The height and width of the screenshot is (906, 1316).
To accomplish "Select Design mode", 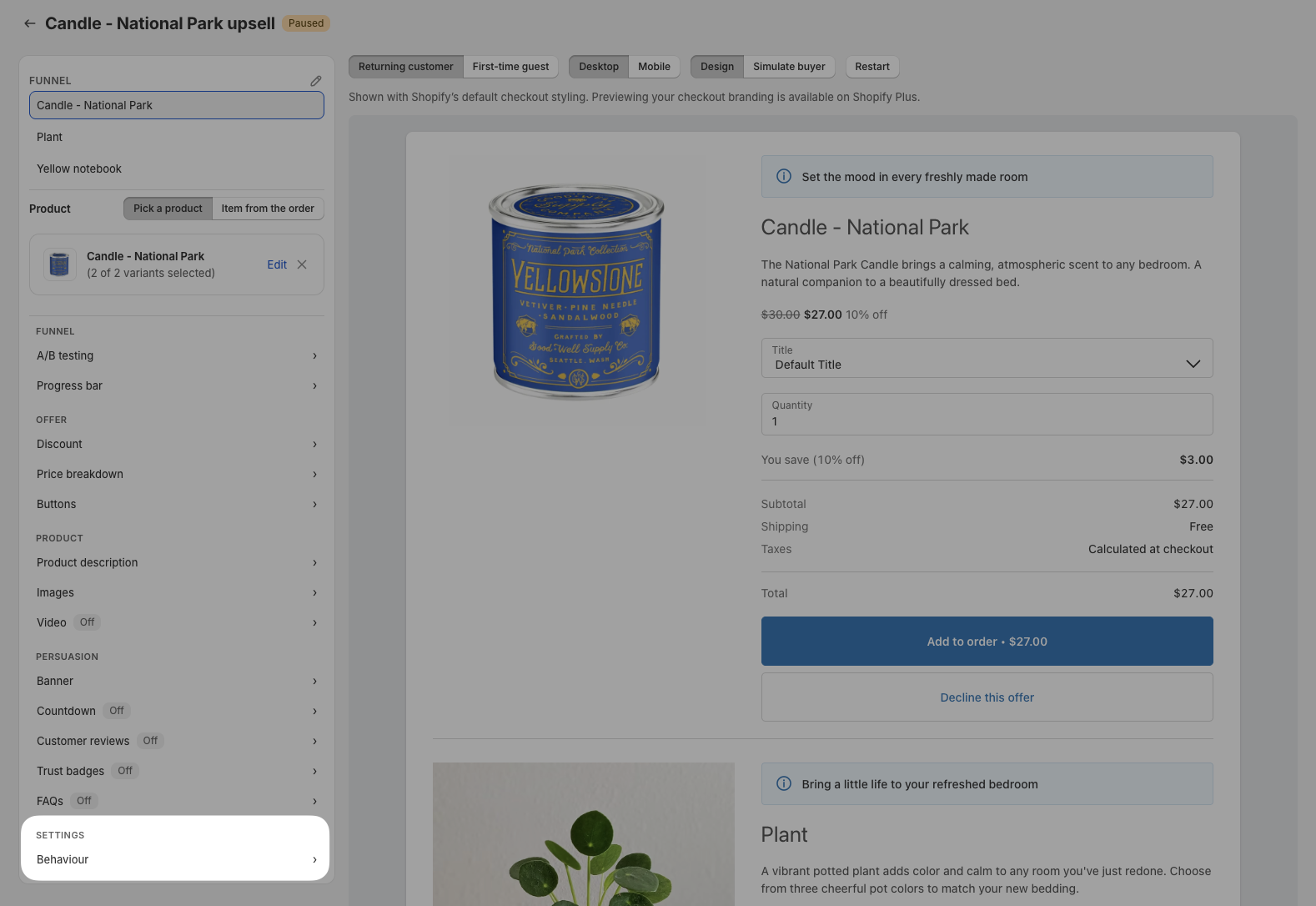I will click(717, 67).
